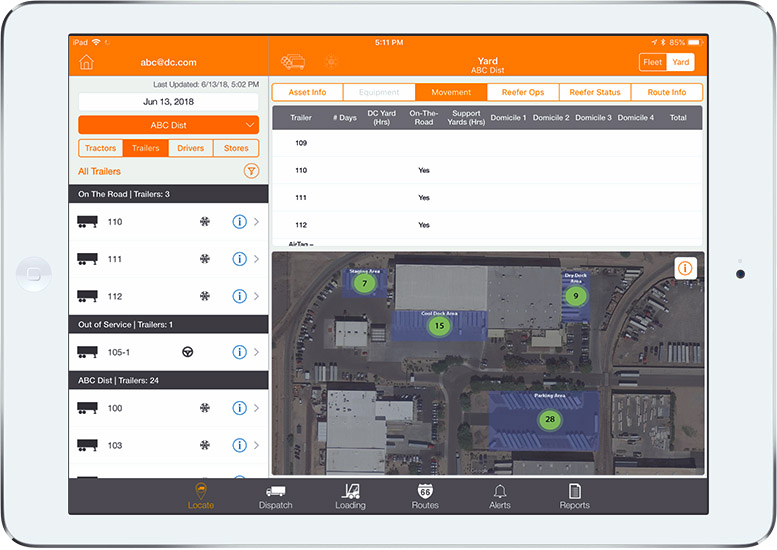Tap the reefer snowflake icon for trailer 112
The width and height of the screenshot is (777, 550).
[x=205, y=296]
